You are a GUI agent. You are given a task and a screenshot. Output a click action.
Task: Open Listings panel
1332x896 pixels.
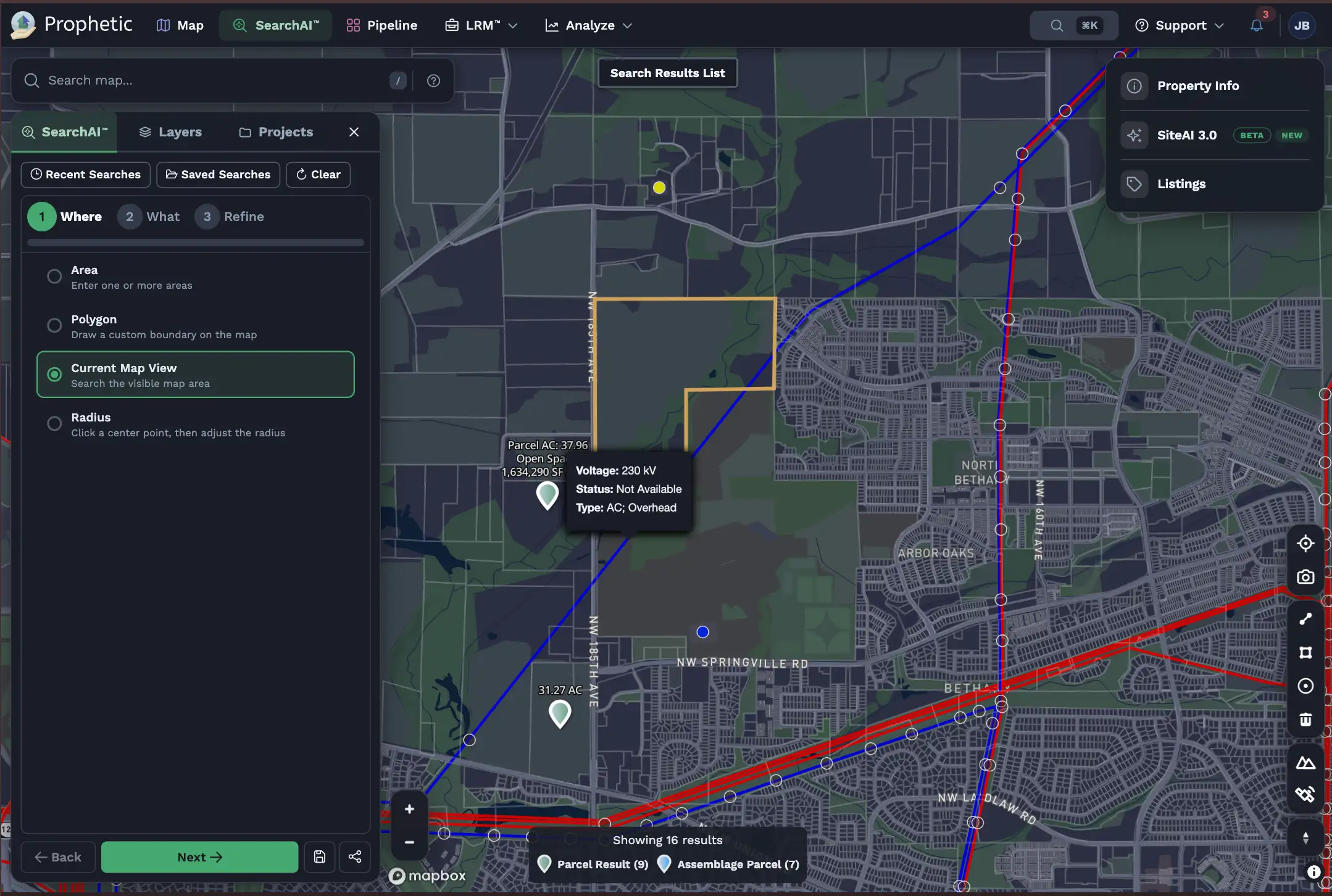[x=1215, y=184]
